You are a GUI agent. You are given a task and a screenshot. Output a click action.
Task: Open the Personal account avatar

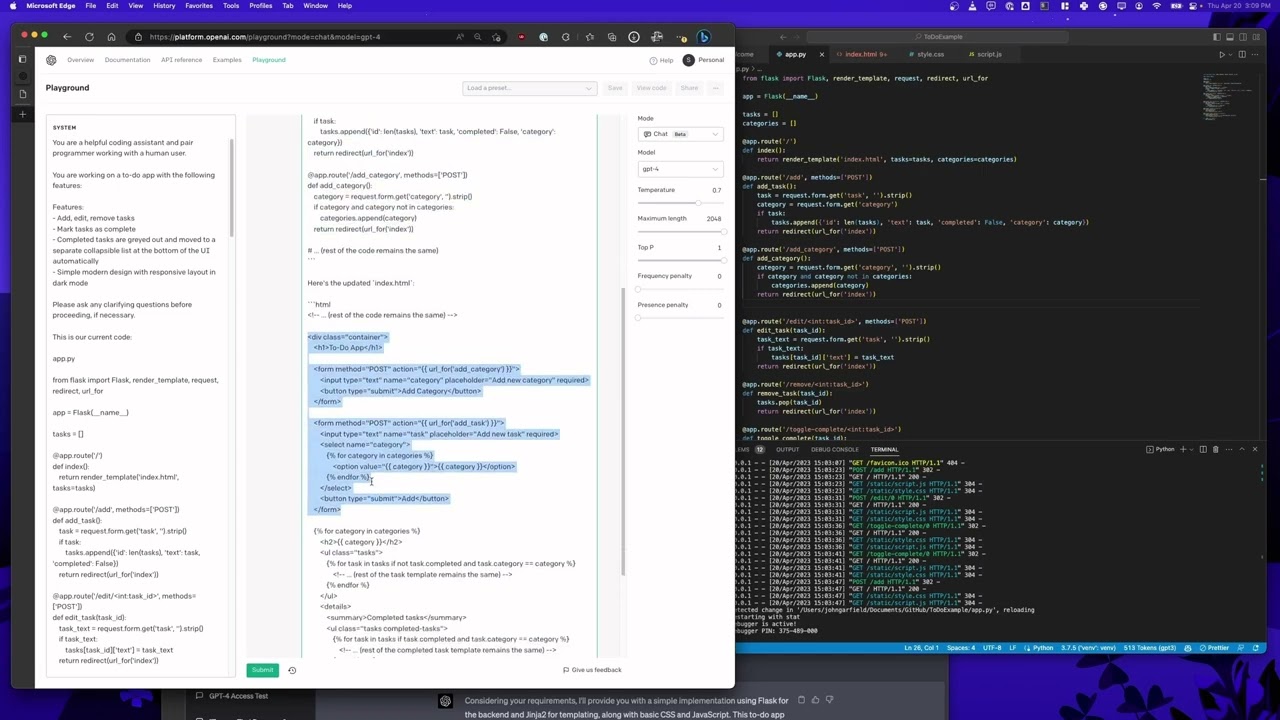point(688,60)
